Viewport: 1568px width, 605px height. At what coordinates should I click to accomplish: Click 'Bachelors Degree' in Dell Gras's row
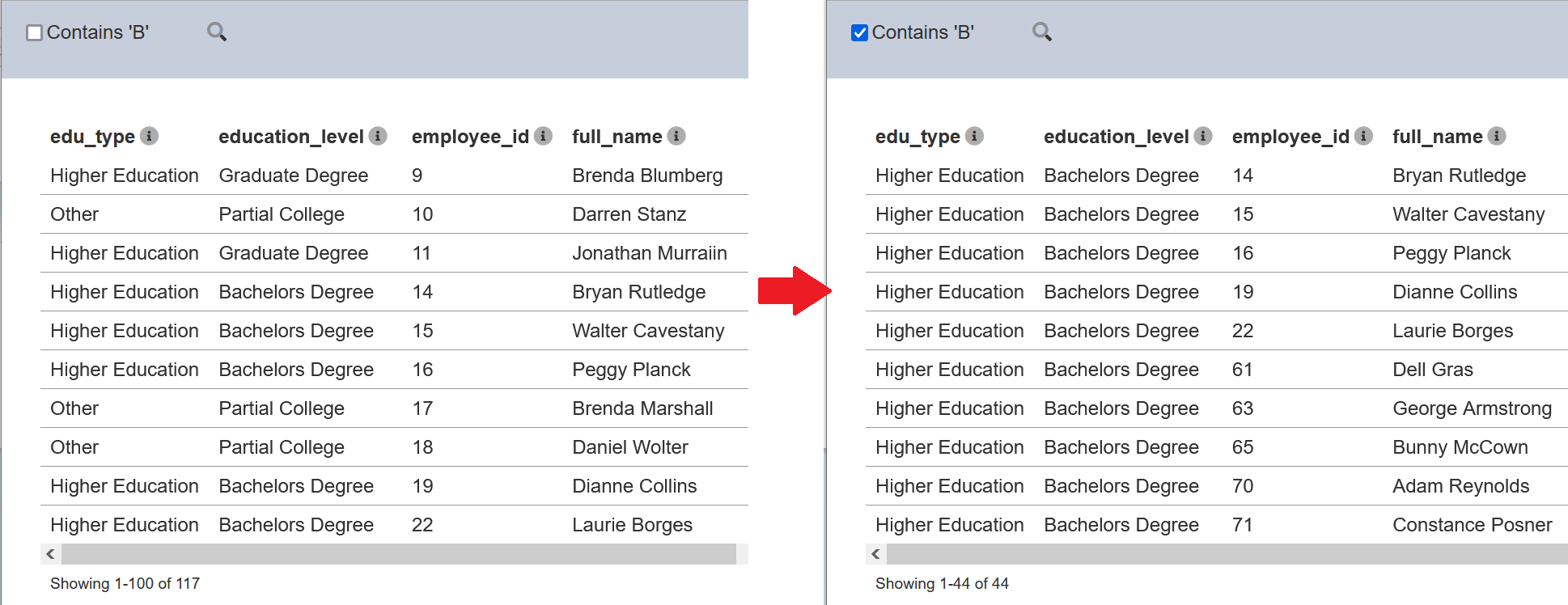1121,370
